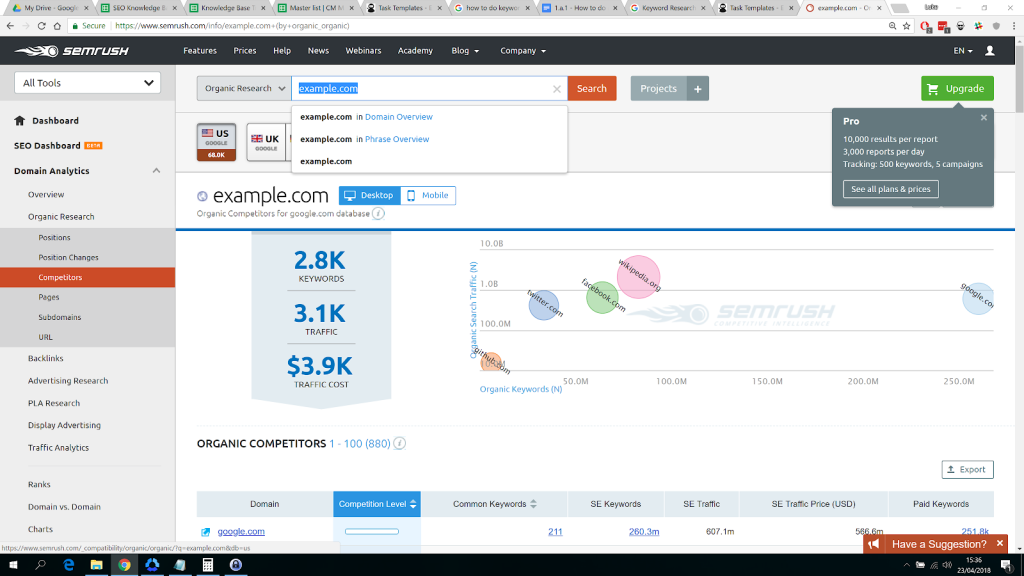
Task: Collapse the Domain Analytics section
Action: tap(156, 171)
